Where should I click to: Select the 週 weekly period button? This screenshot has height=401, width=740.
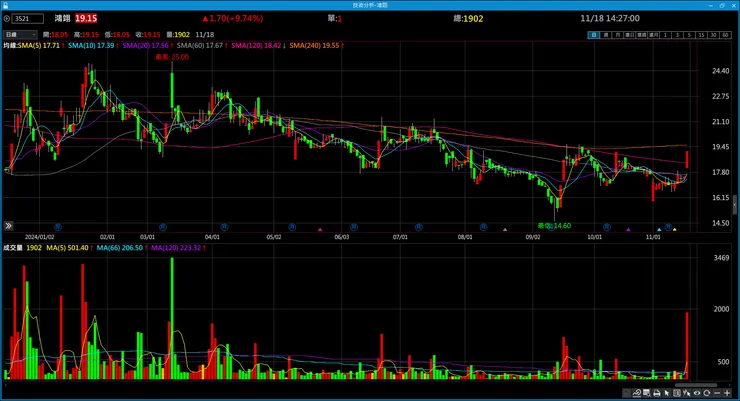pos(606,35)
